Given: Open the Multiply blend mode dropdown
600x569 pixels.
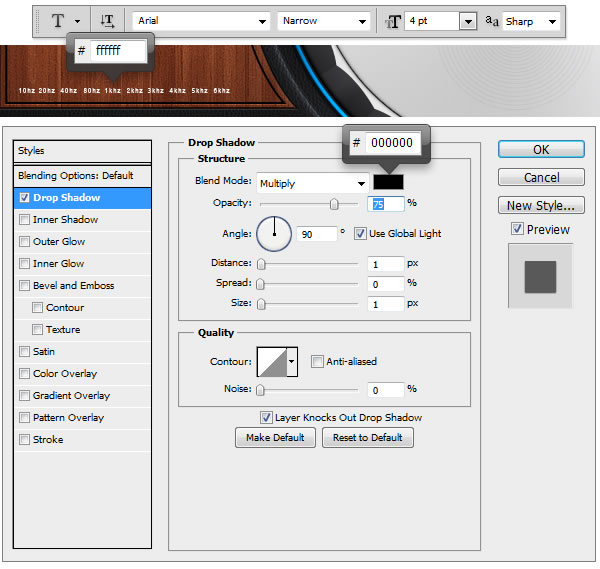Looking at the screenshot, I should (313, 183).
